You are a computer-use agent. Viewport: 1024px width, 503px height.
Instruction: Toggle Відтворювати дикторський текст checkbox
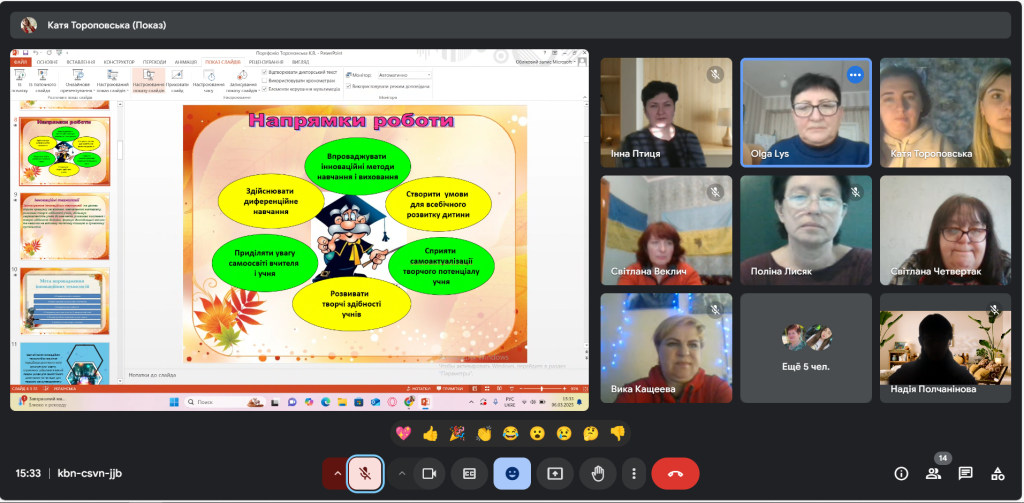coord(264,72)
